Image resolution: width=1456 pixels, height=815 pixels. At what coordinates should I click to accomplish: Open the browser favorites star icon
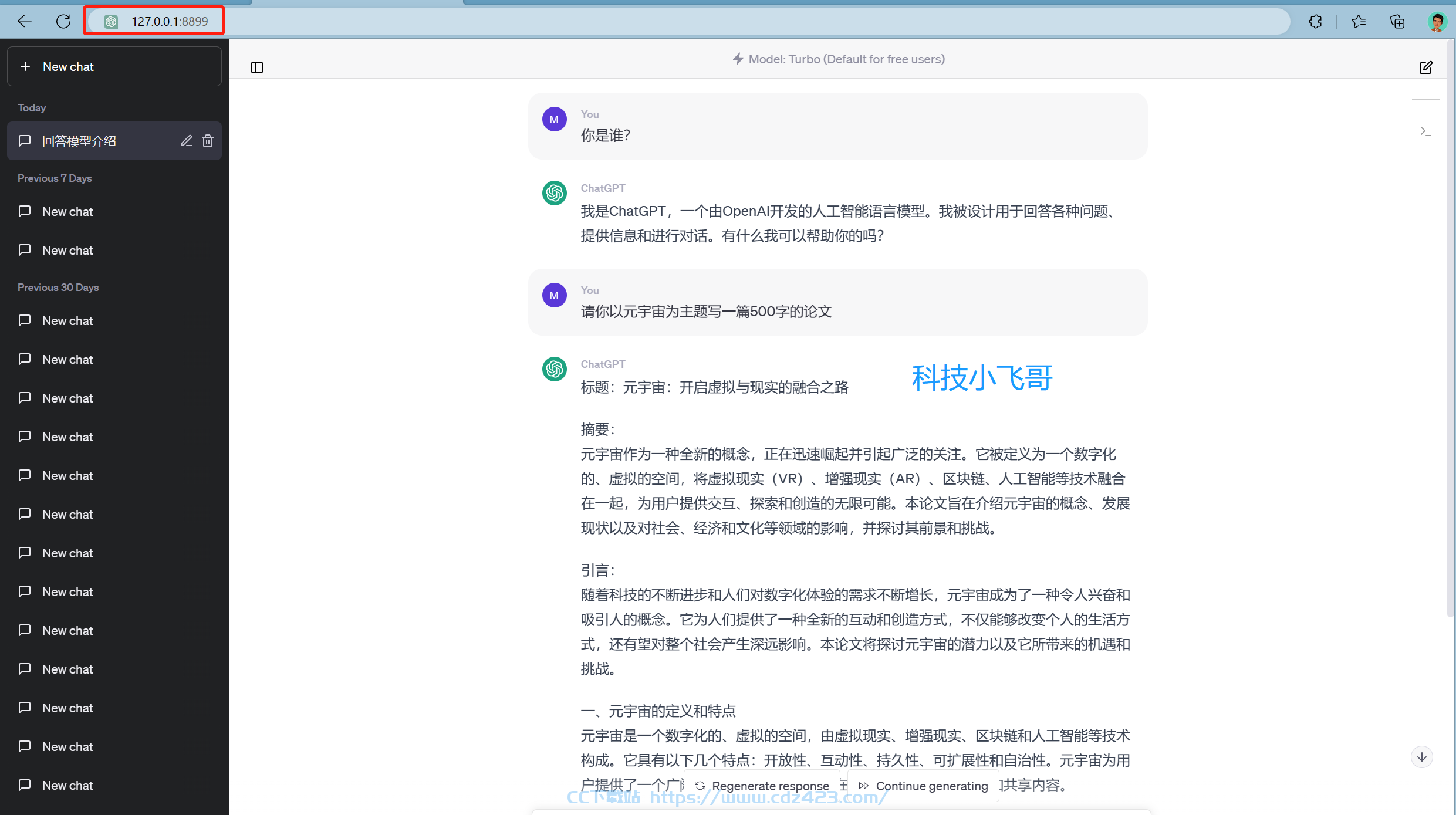pos(1358,22)
